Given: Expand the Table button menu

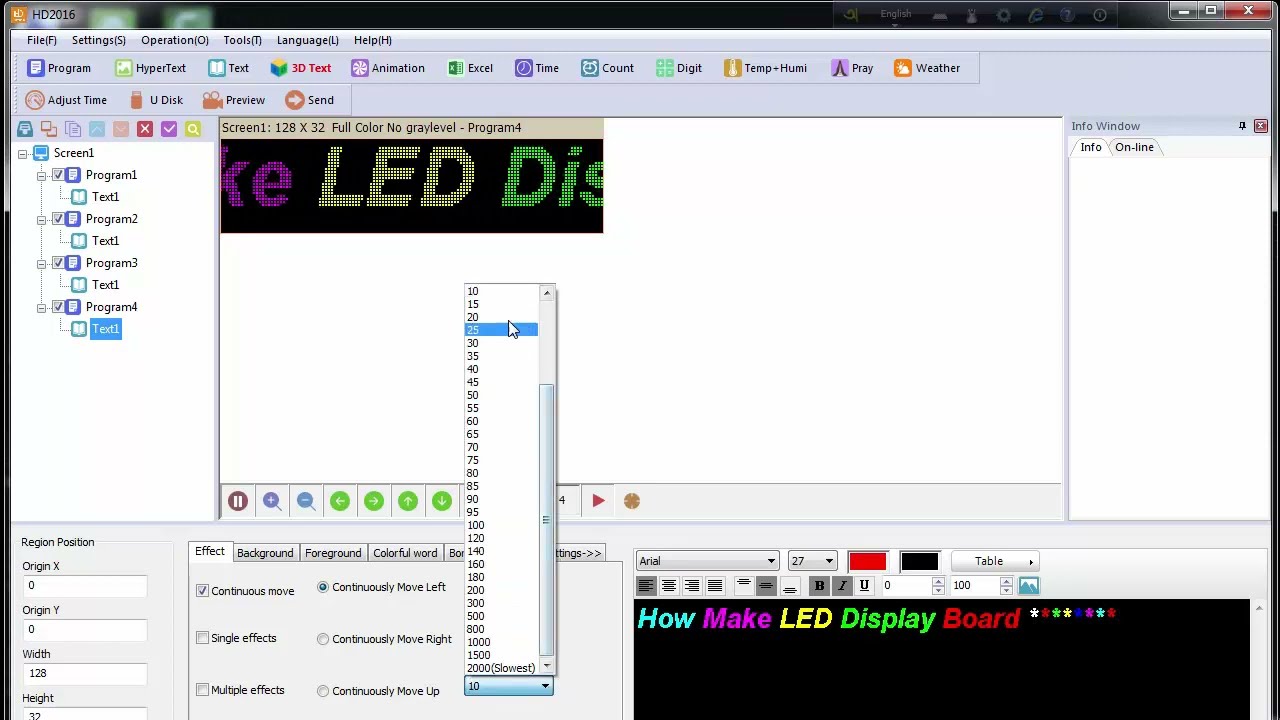Looking at the screenshot, I should tap(994, 561).
